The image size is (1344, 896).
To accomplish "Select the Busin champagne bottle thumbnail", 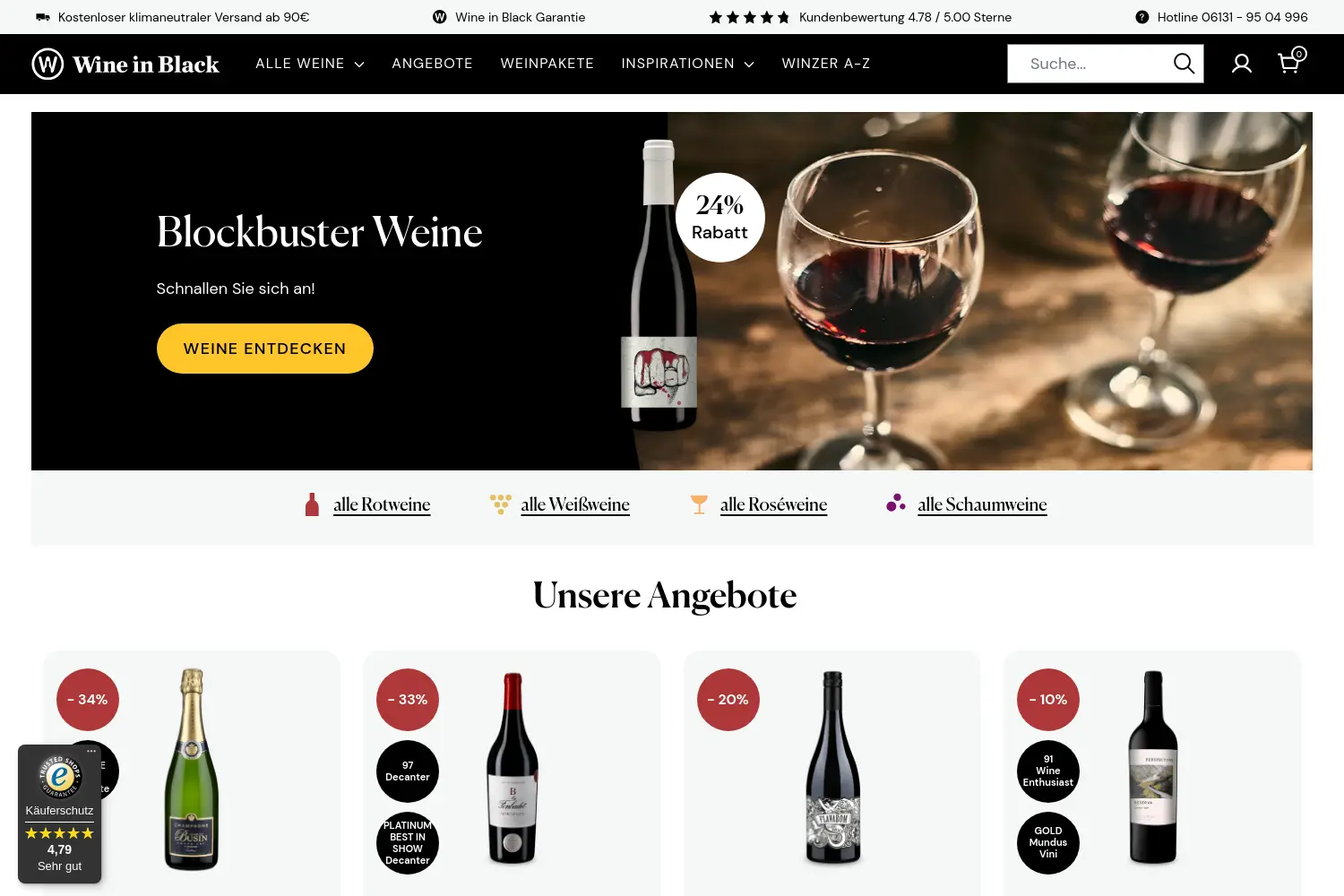I will (x=191, y=769).
